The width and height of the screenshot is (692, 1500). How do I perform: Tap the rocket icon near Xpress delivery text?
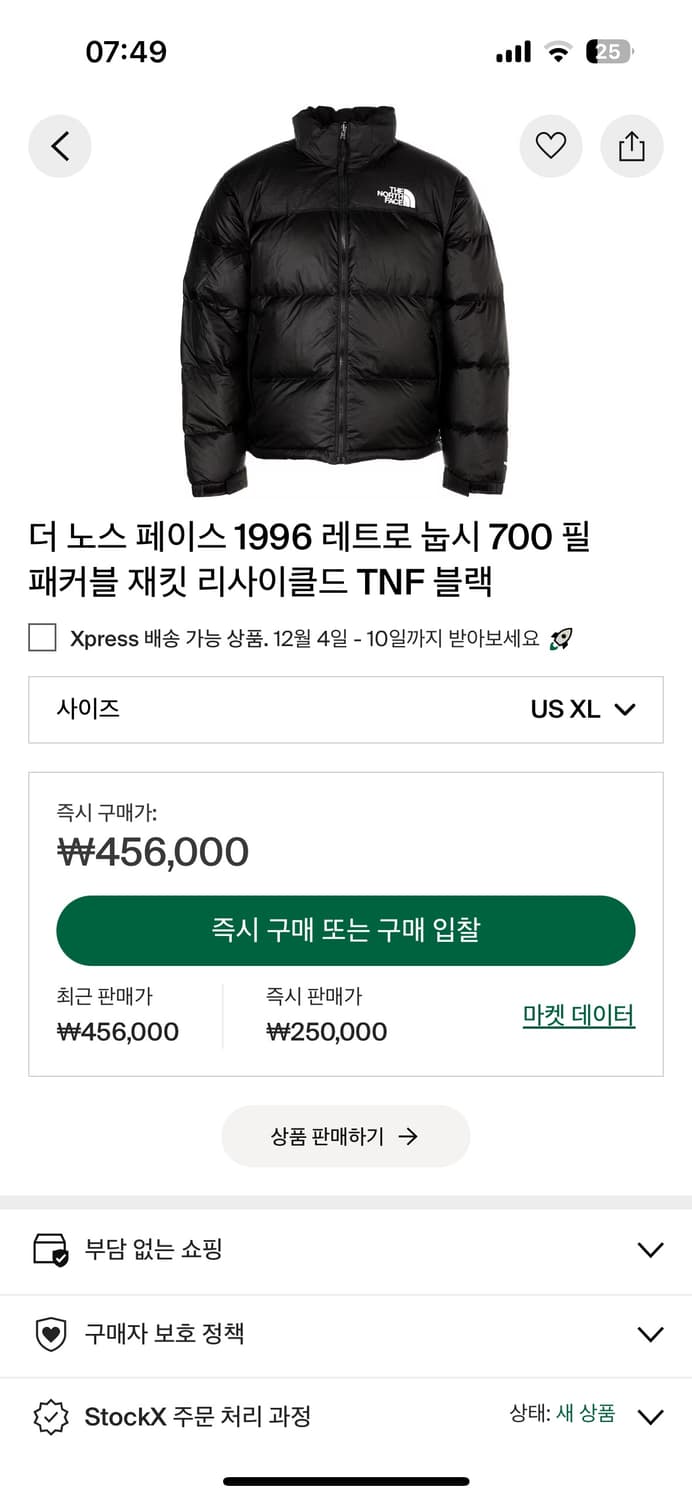click(560, 637)
